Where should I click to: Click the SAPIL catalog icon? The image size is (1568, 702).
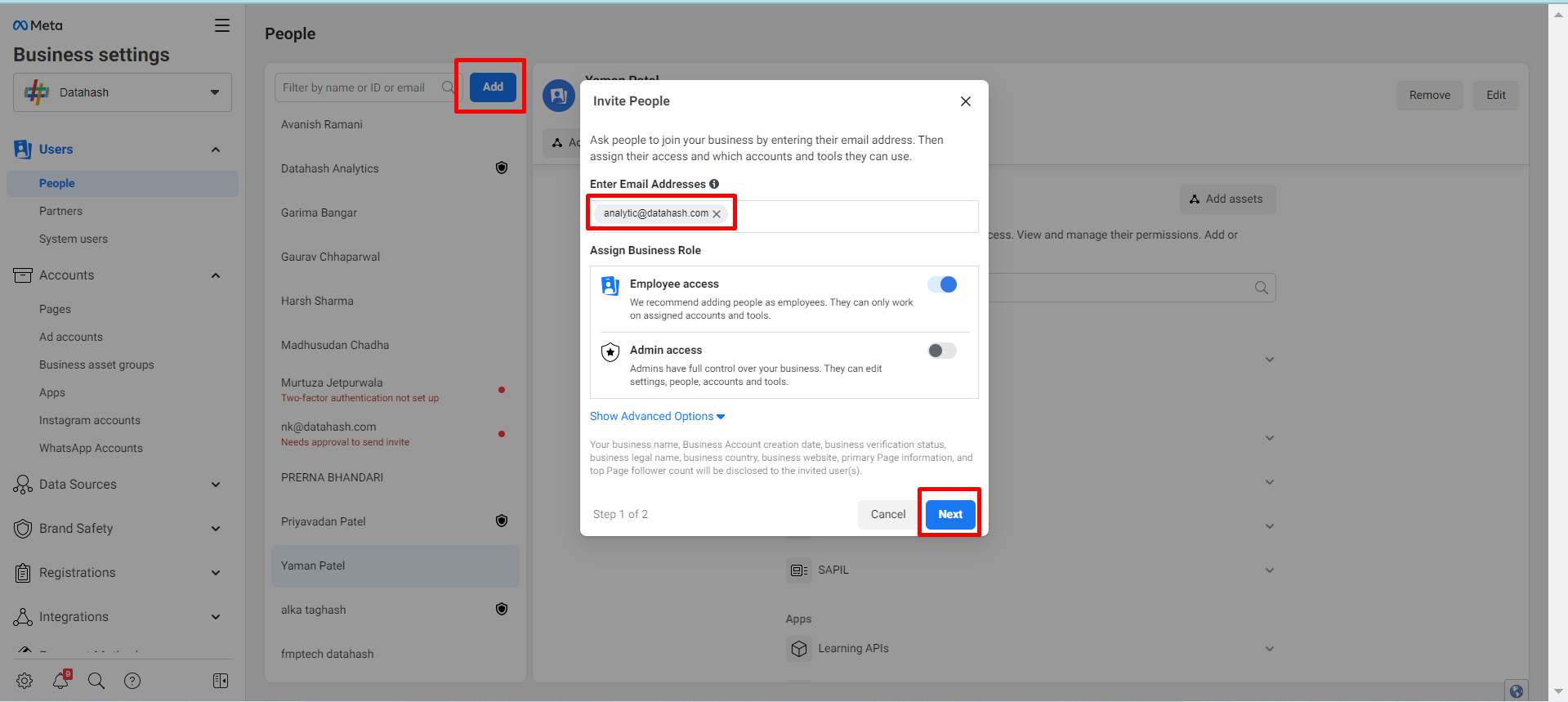click(x=799, y=570)
